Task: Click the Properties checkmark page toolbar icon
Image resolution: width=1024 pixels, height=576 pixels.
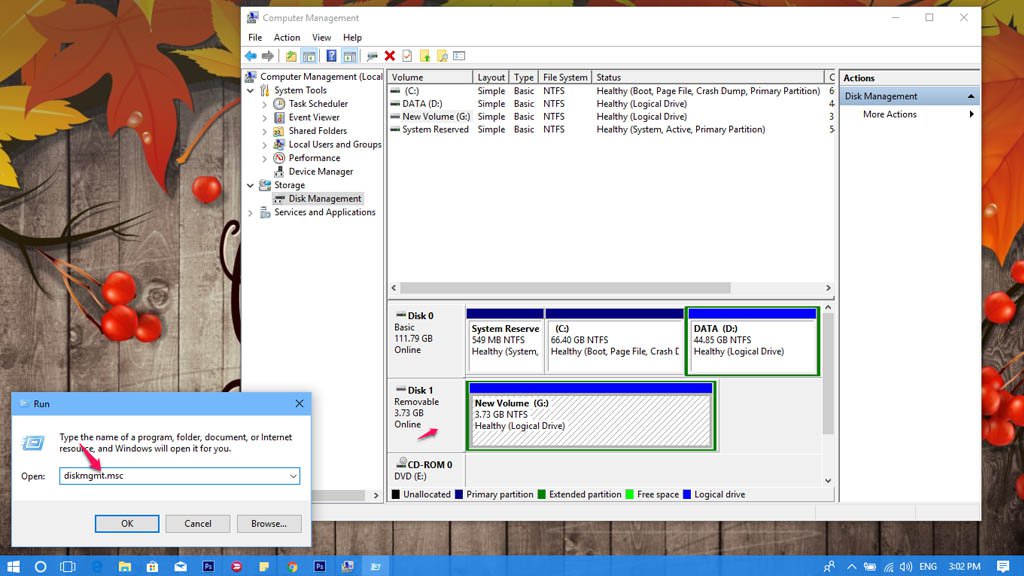Action: (x=408, y=56)
